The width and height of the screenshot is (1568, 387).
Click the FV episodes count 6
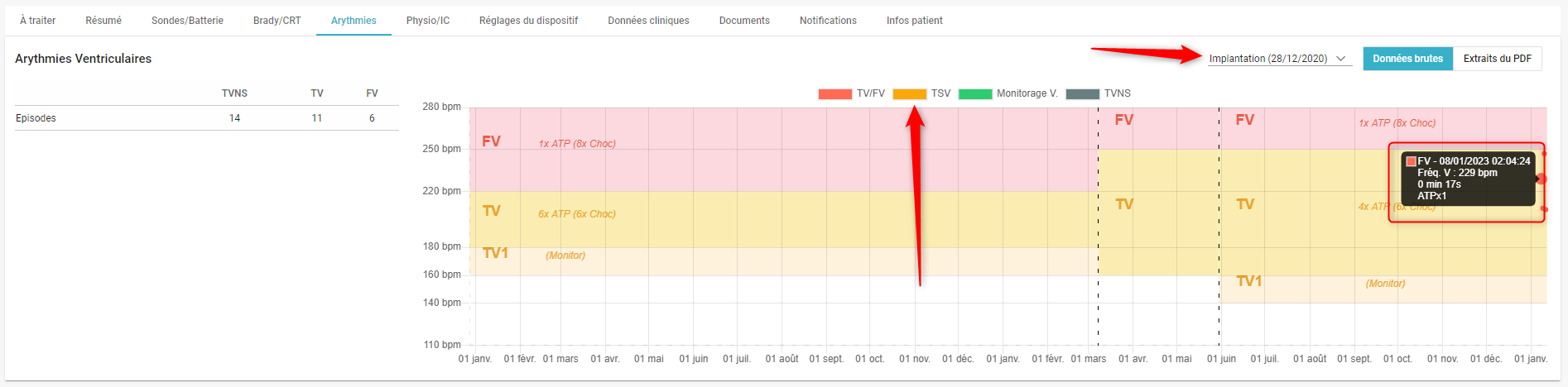pyautogui.click(x=372, y=118)
